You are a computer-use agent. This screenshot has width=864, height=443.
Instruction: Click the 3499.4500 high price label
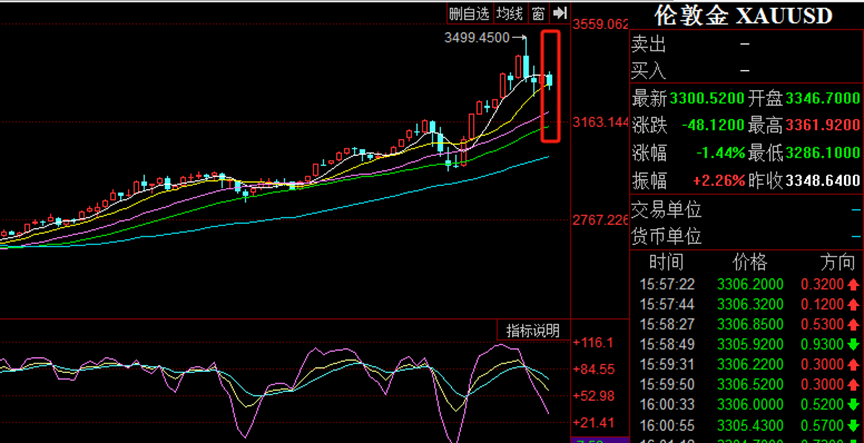click(x=477, y=37)
